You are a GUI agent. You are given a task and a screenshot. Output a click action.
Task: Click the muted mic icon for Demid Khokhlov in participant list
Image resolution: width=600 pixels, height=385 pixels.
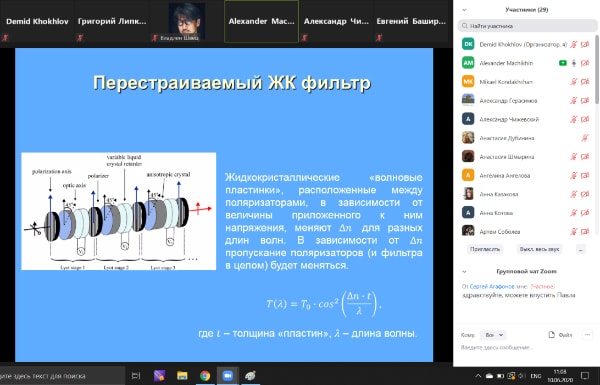pos(574,44)
